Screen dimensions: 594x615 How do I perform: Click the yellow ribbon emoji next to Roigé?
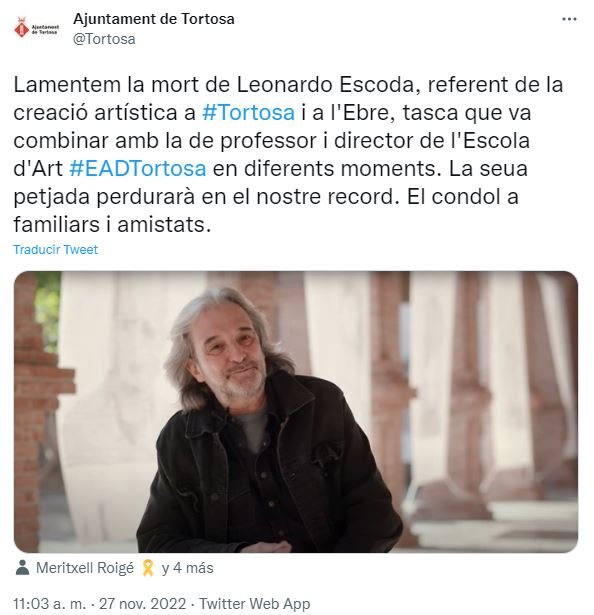(x=148, y=568)
